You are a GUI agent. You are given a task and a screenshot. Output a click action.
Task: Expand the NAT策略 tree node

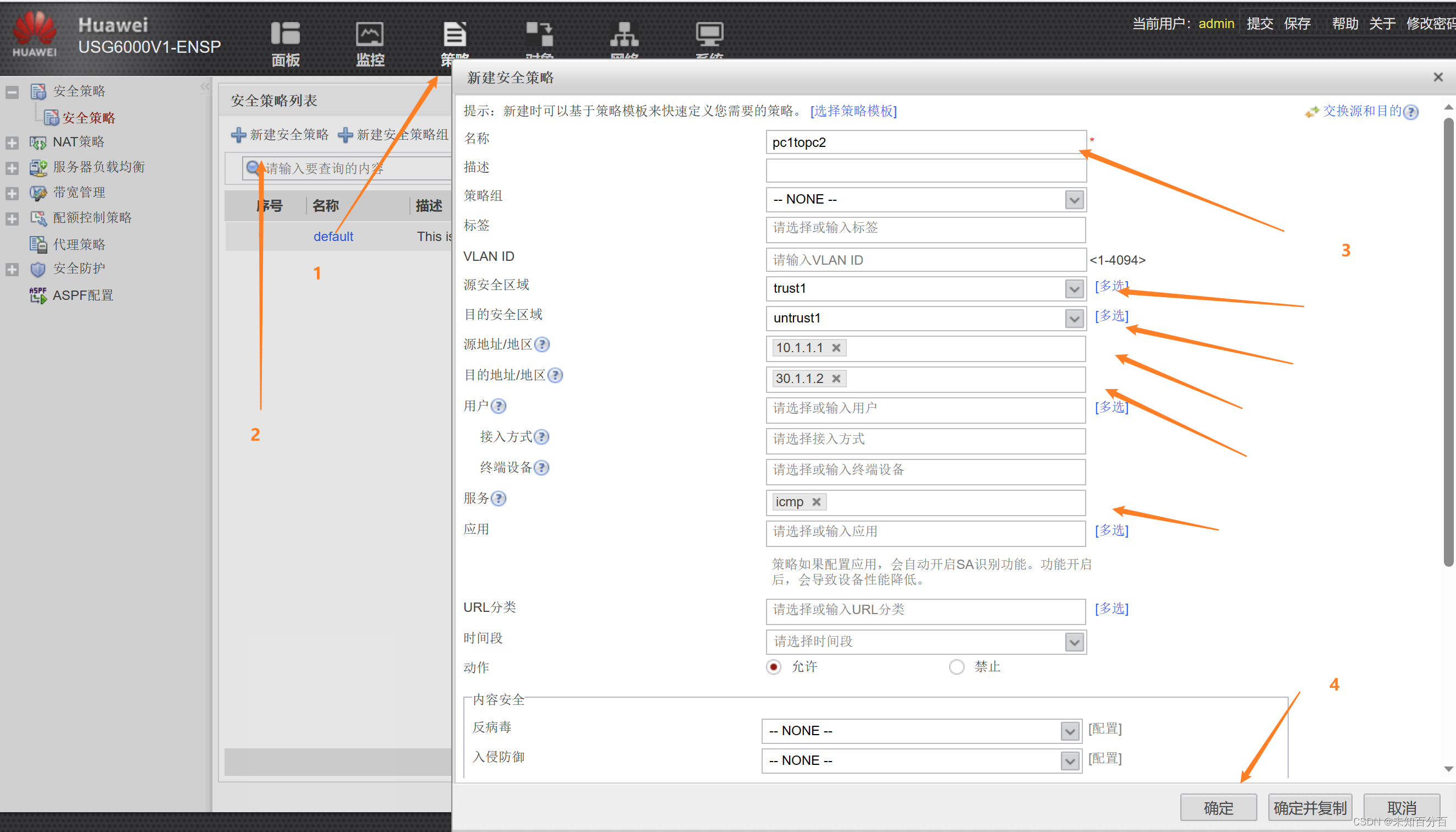pos(12,143)
